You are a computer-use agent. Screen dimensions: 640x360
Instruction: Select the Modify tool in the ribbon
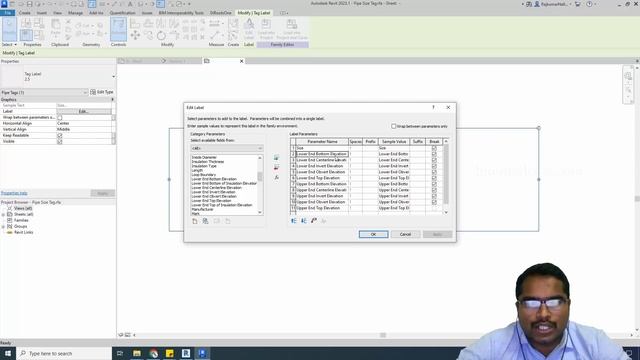click(x=9, y=29)
